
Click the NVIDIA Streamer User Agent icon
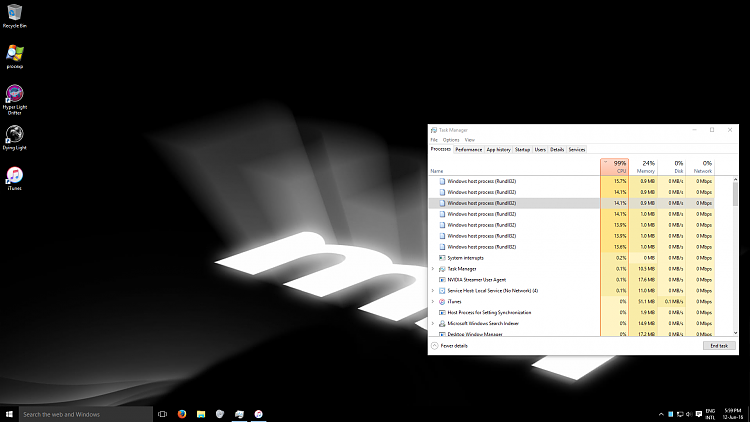(x=442, y=280)
